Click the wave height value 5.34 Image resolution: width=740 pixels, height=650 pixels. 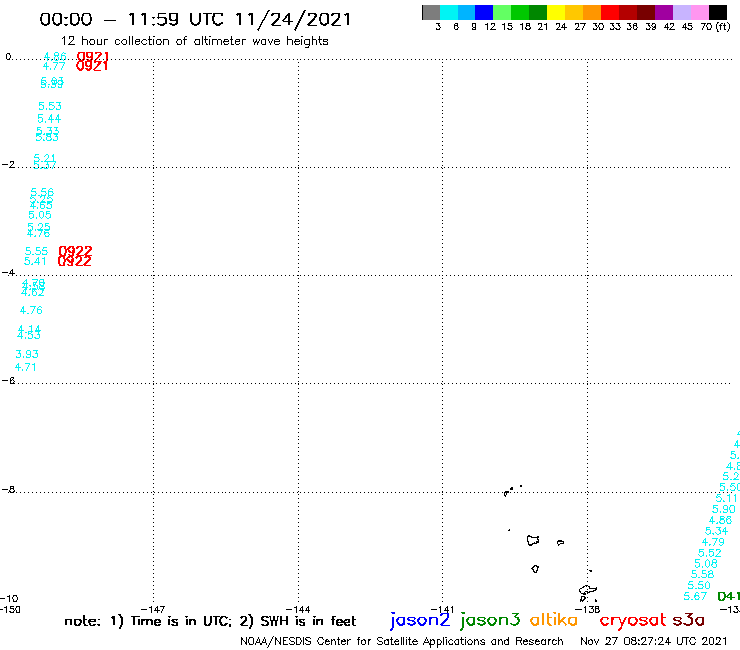(716, 531)
